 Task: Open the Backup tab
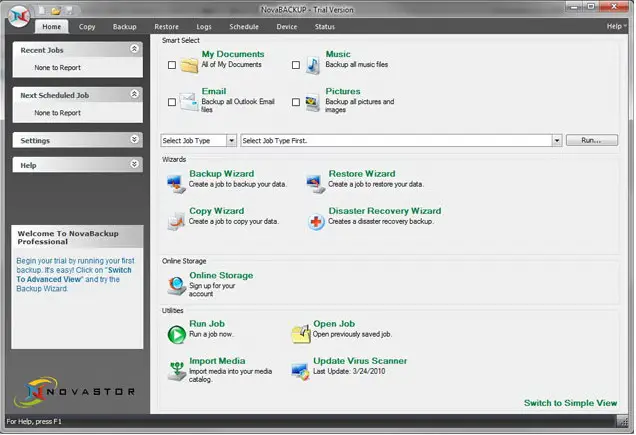click(x=125, y=27)
